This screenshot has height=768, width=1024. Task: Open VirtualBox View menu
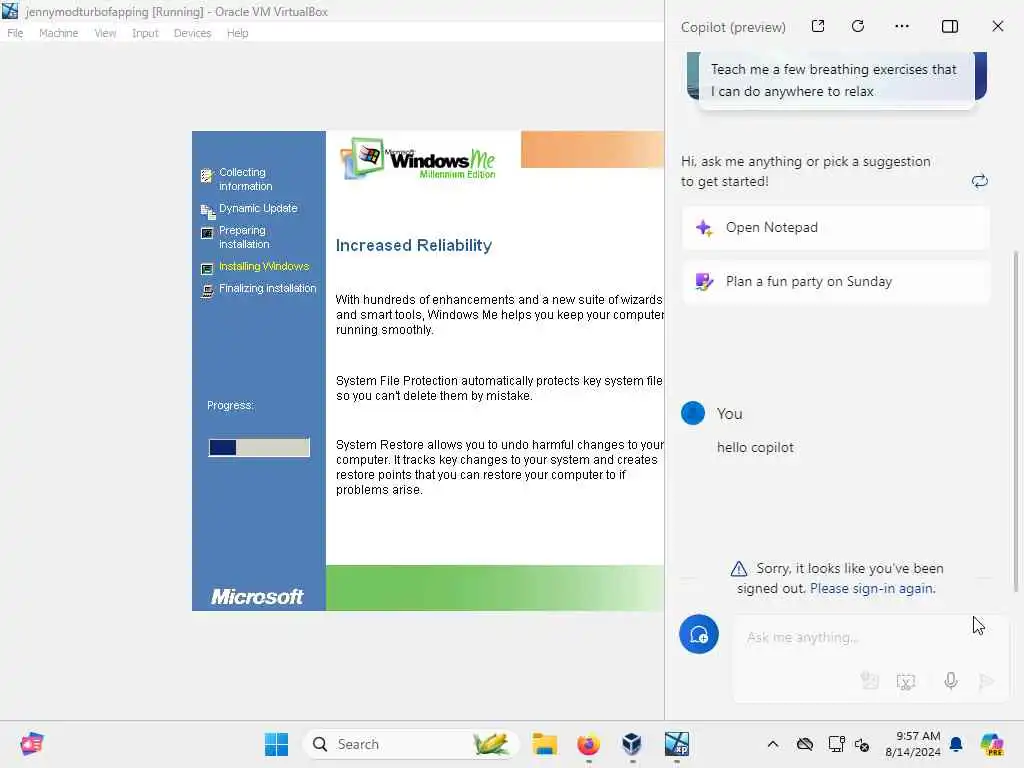pyautogui.click(x=105, y=33)
